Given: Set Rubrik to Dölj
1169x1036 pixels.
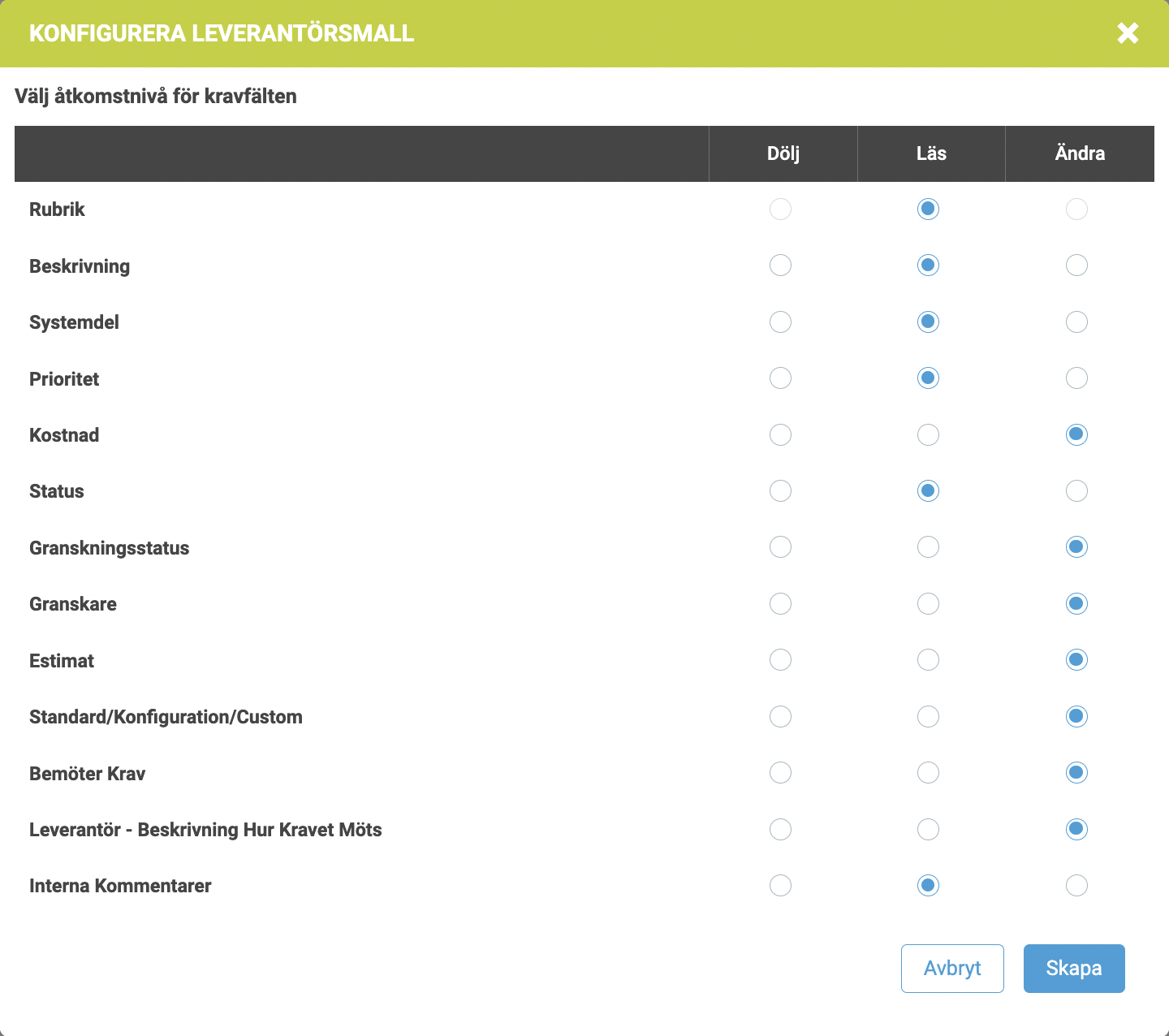Looking at the screenshot, I should 780,209.
